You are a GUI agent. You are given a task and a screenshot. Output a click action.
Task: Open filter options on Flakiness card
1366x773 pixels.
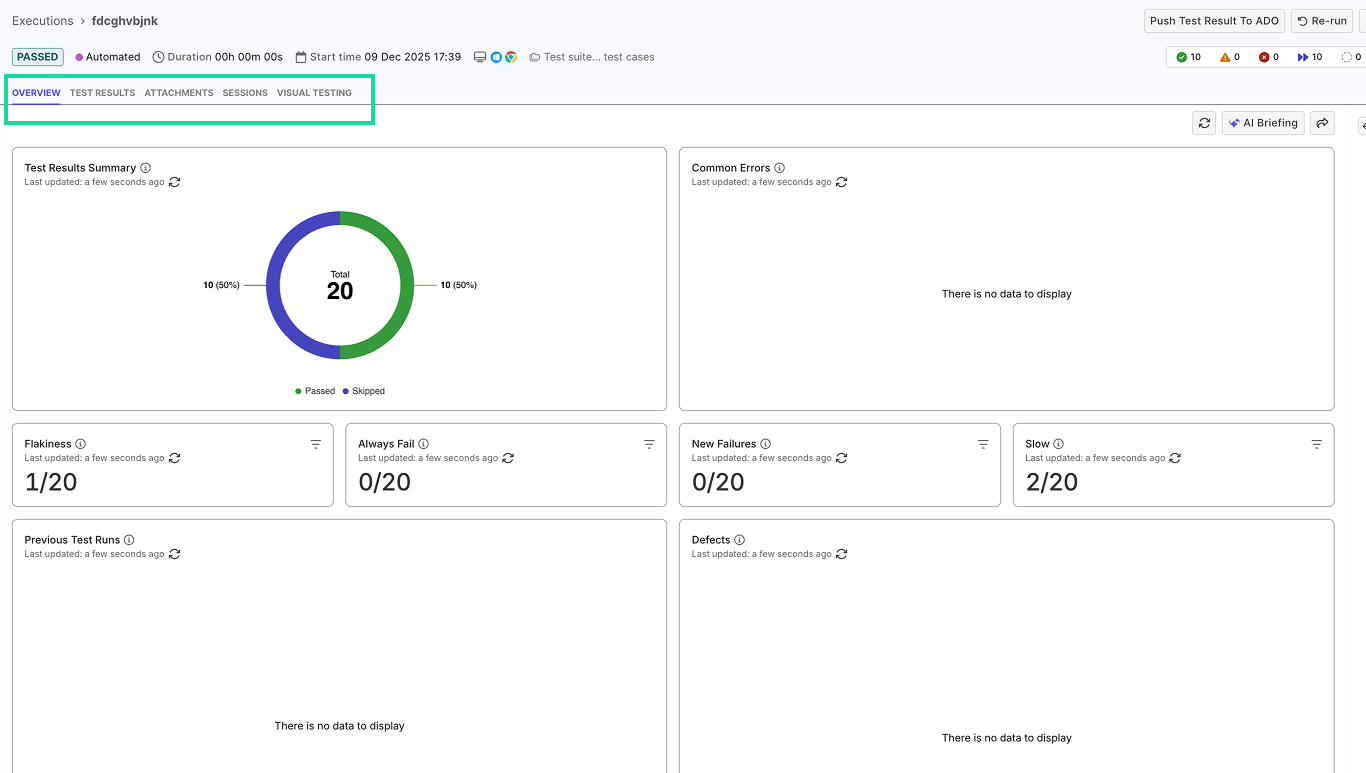[x=316, y=444]
